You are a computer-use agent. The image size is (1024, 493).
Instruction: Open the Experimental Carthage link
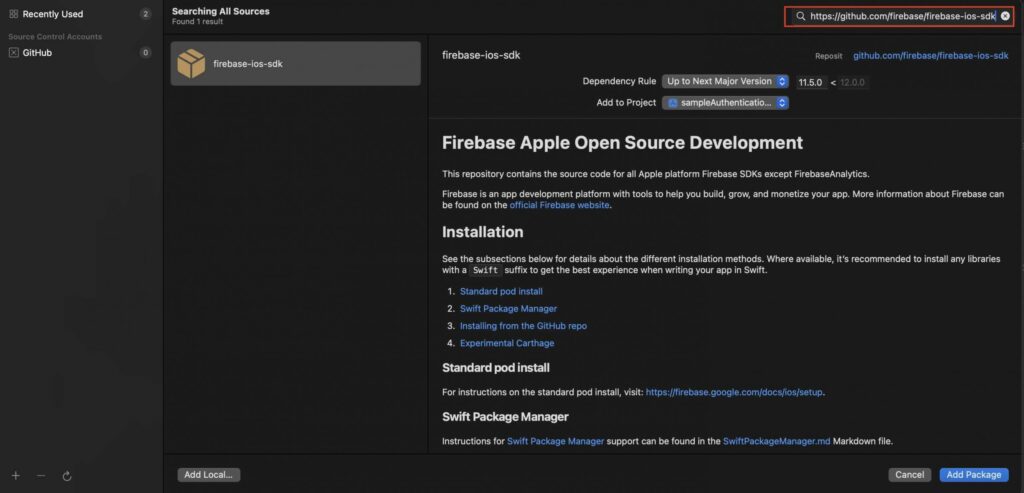coord(507,343)
